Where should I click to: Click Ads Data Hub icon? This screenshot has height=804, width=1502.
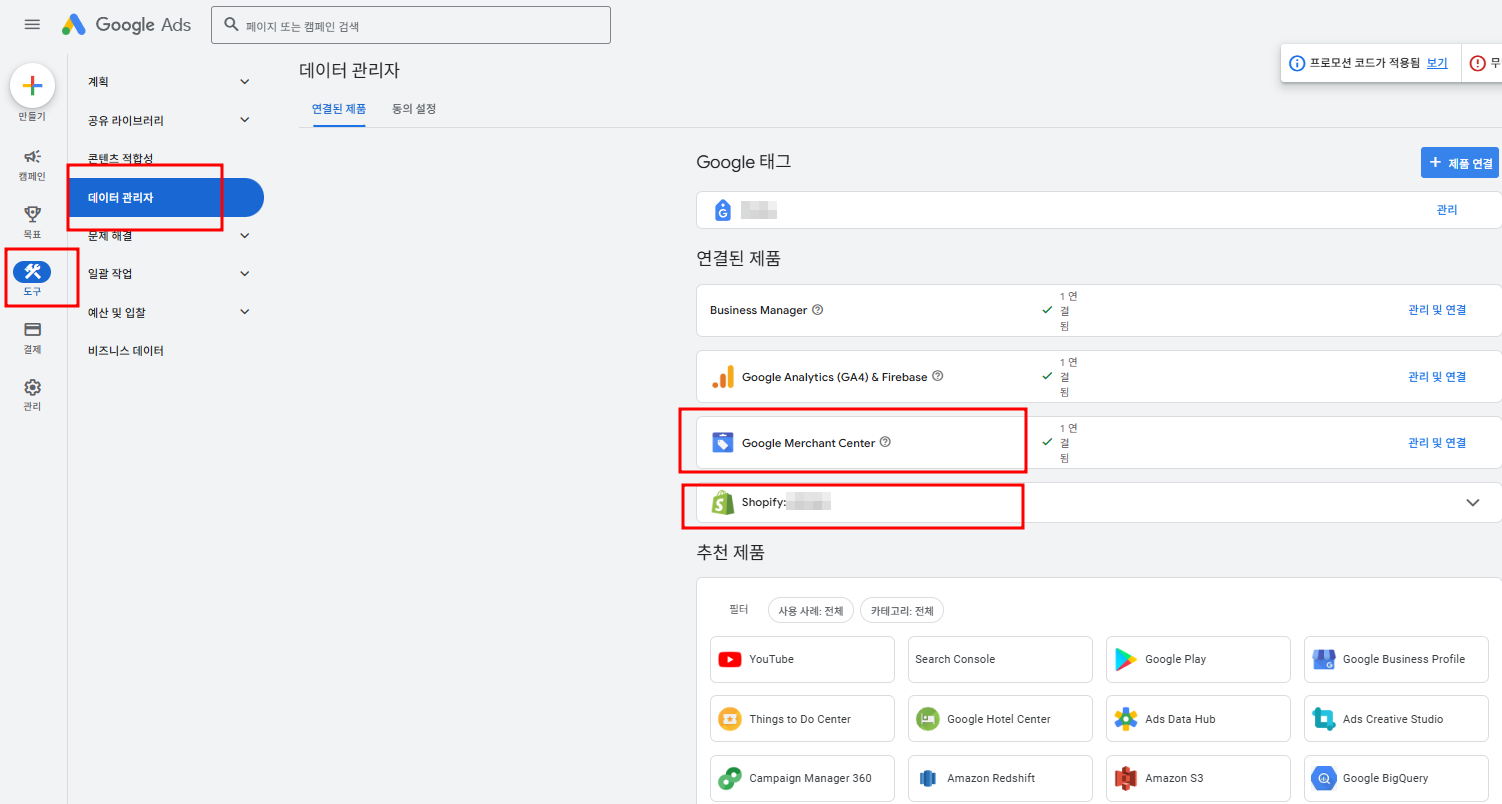pos(1126,719)
